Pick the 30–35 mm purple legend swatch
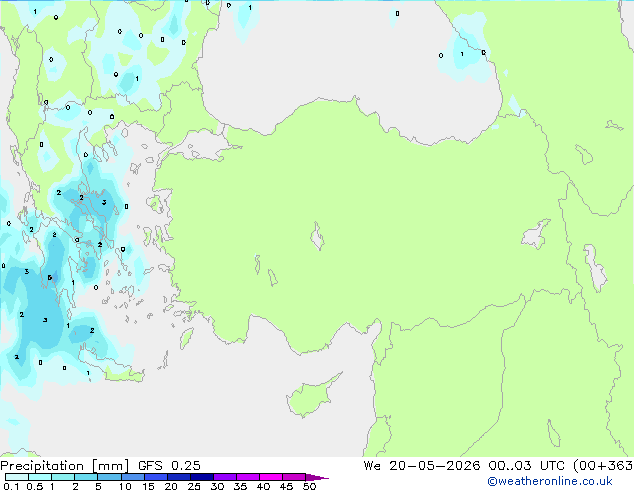The image size is (634, 490). [224, 477]
